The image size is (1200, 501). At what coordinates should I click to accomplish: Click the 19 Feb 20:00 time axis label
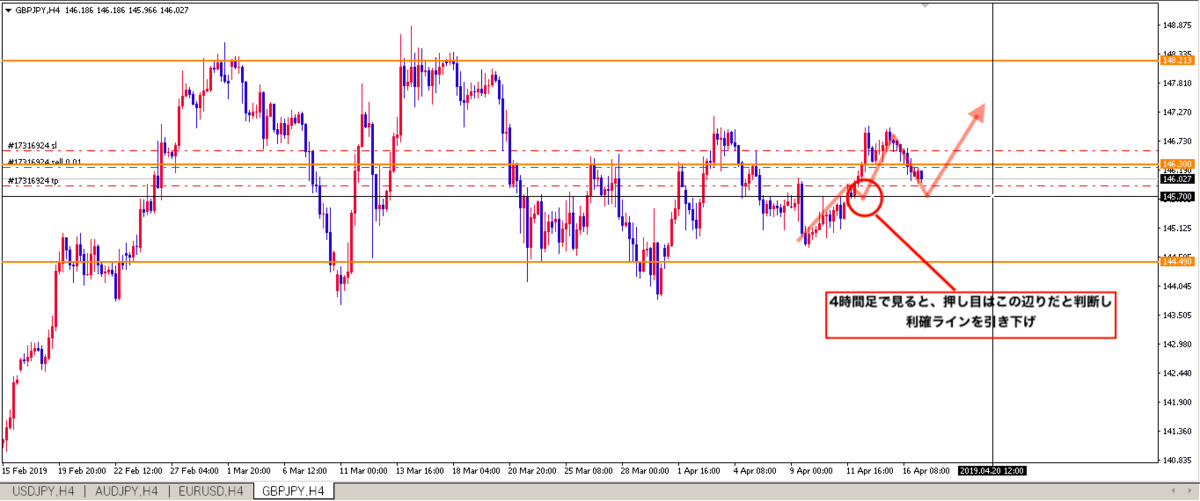pos(81,470)
